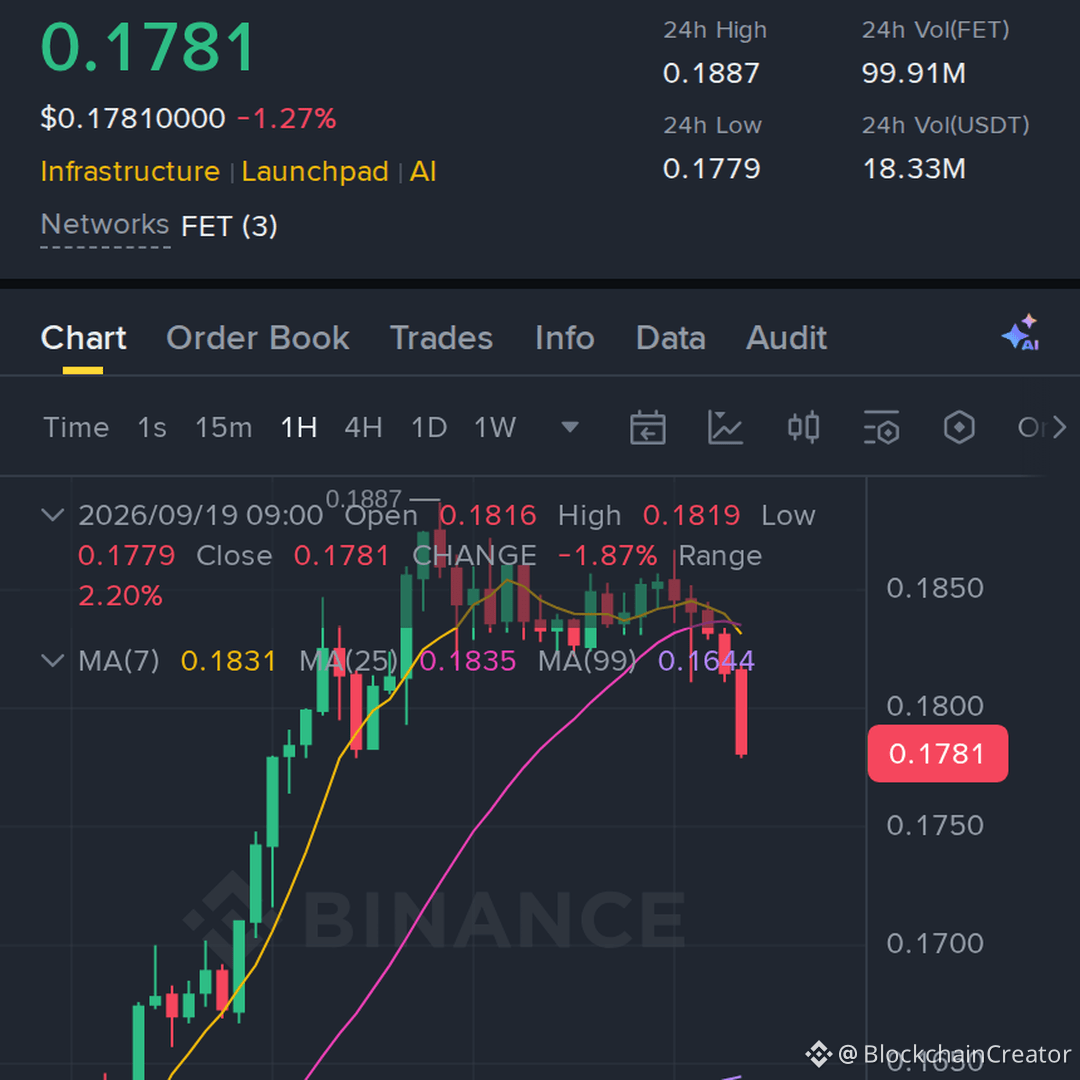Collapse the MA indicator legend chevron
Screen dimensions: 1080x1080
point(53,661)
